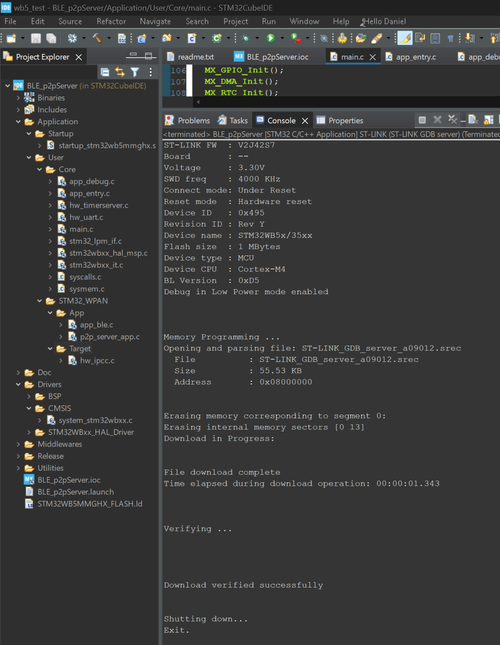
Task: Click the Save floppy disk icon
Action: click(x=36, y=38)
